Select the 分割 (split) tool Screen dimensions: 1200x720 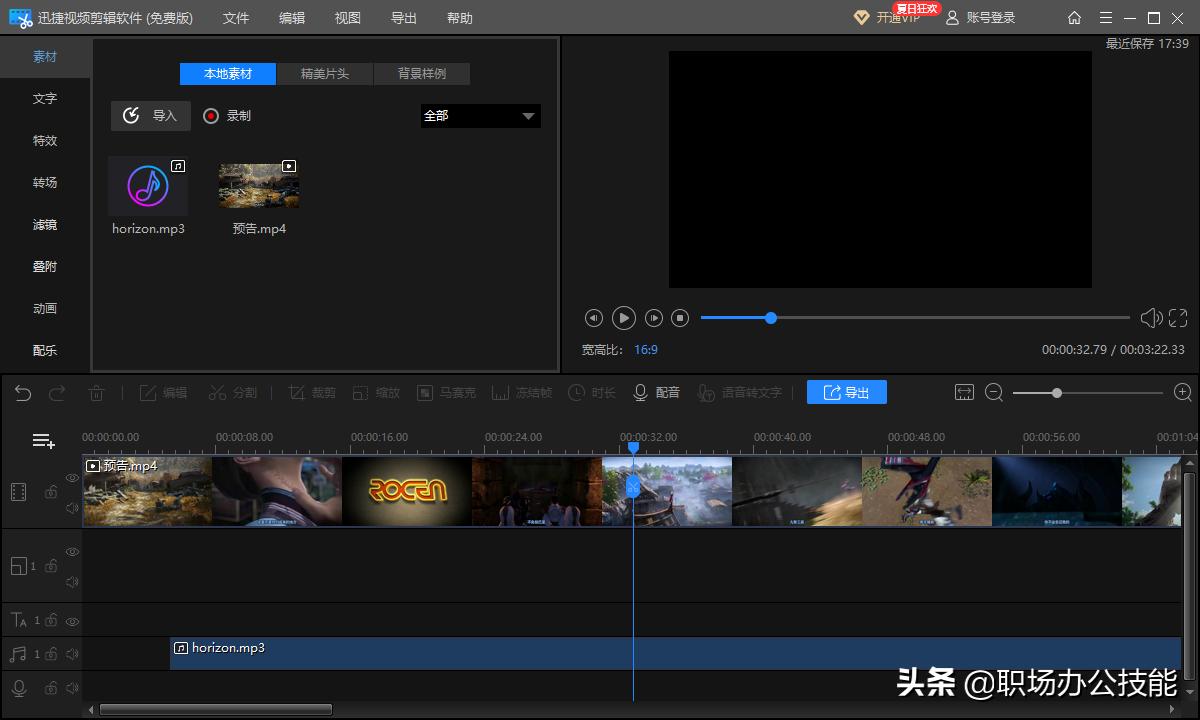(232, 392)
